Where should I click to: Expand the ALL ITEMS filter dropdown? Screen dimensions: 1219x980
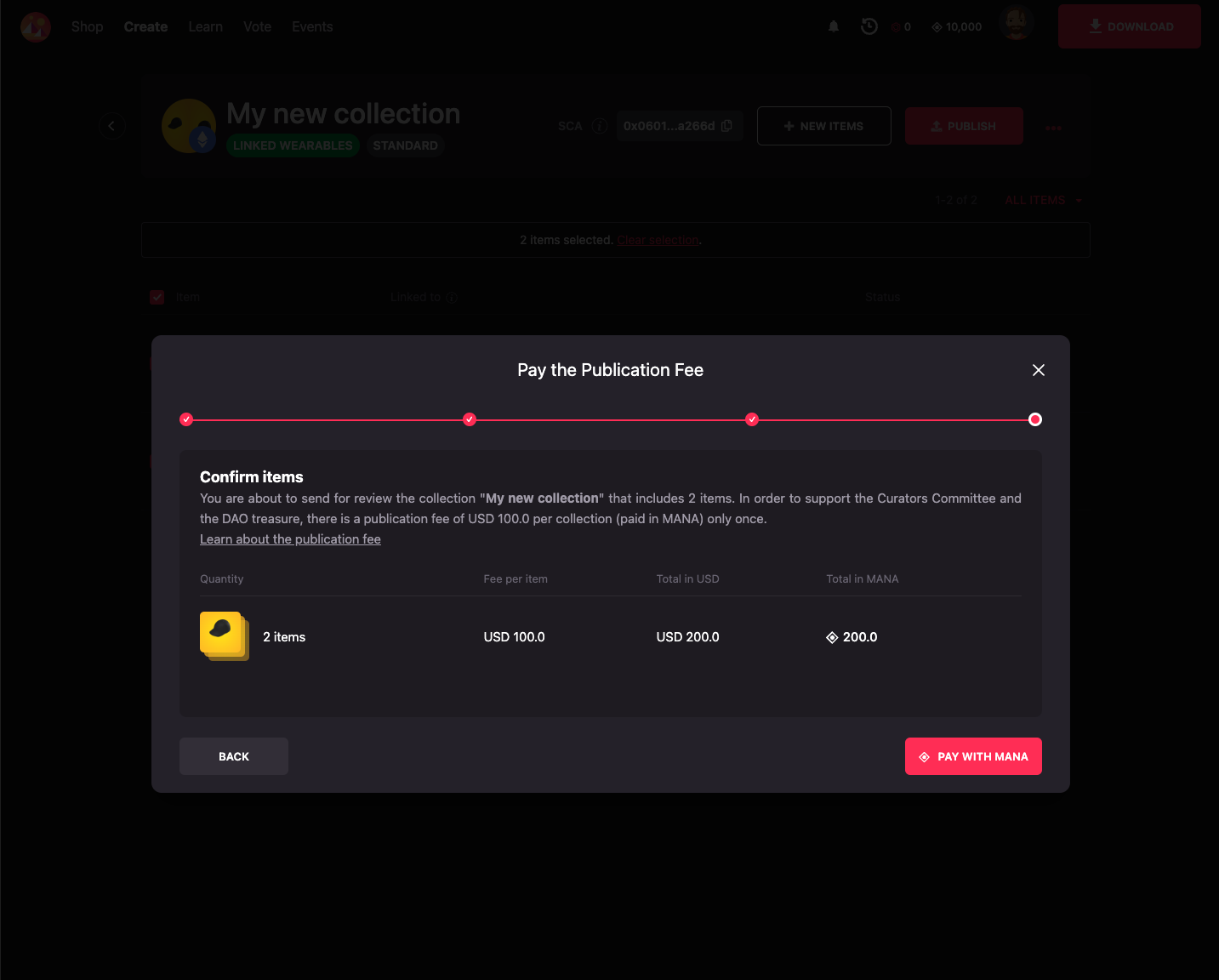(1043, 200)
